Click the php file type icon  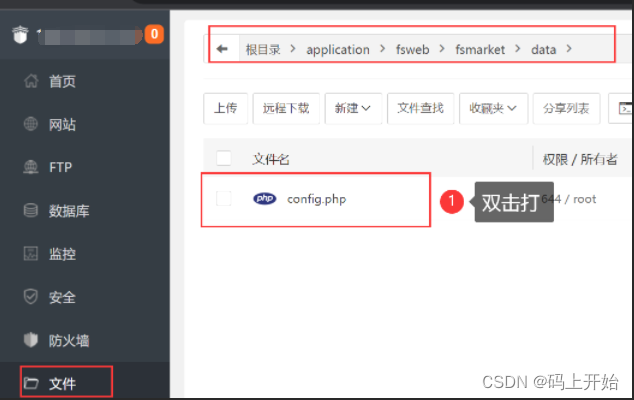coord(265,199)
